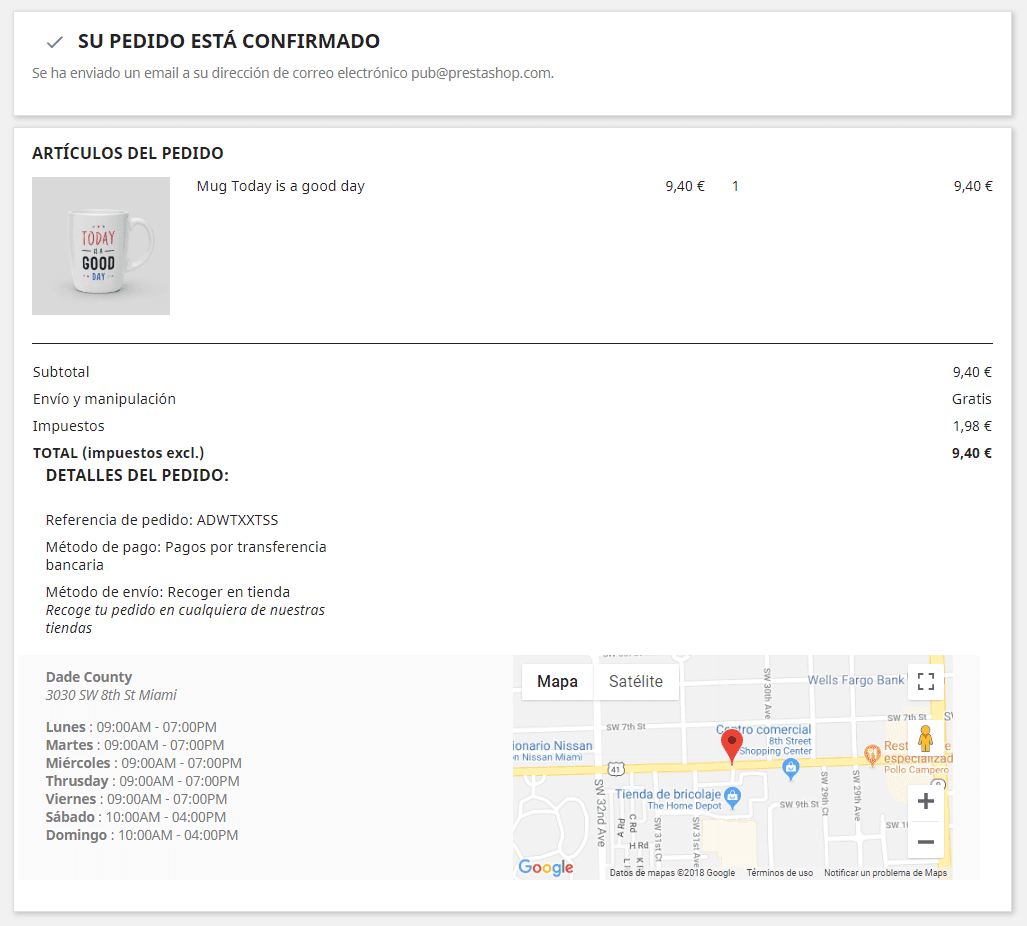Click the mug product thumbnail
The image size is (1027, 926).
tap(100, 246)
